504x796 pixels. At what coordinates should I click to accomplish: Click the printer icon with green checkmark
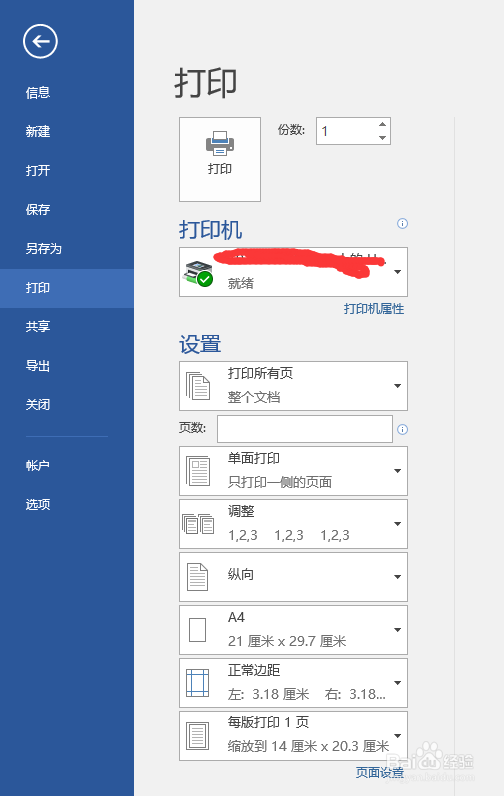(198, 273)
